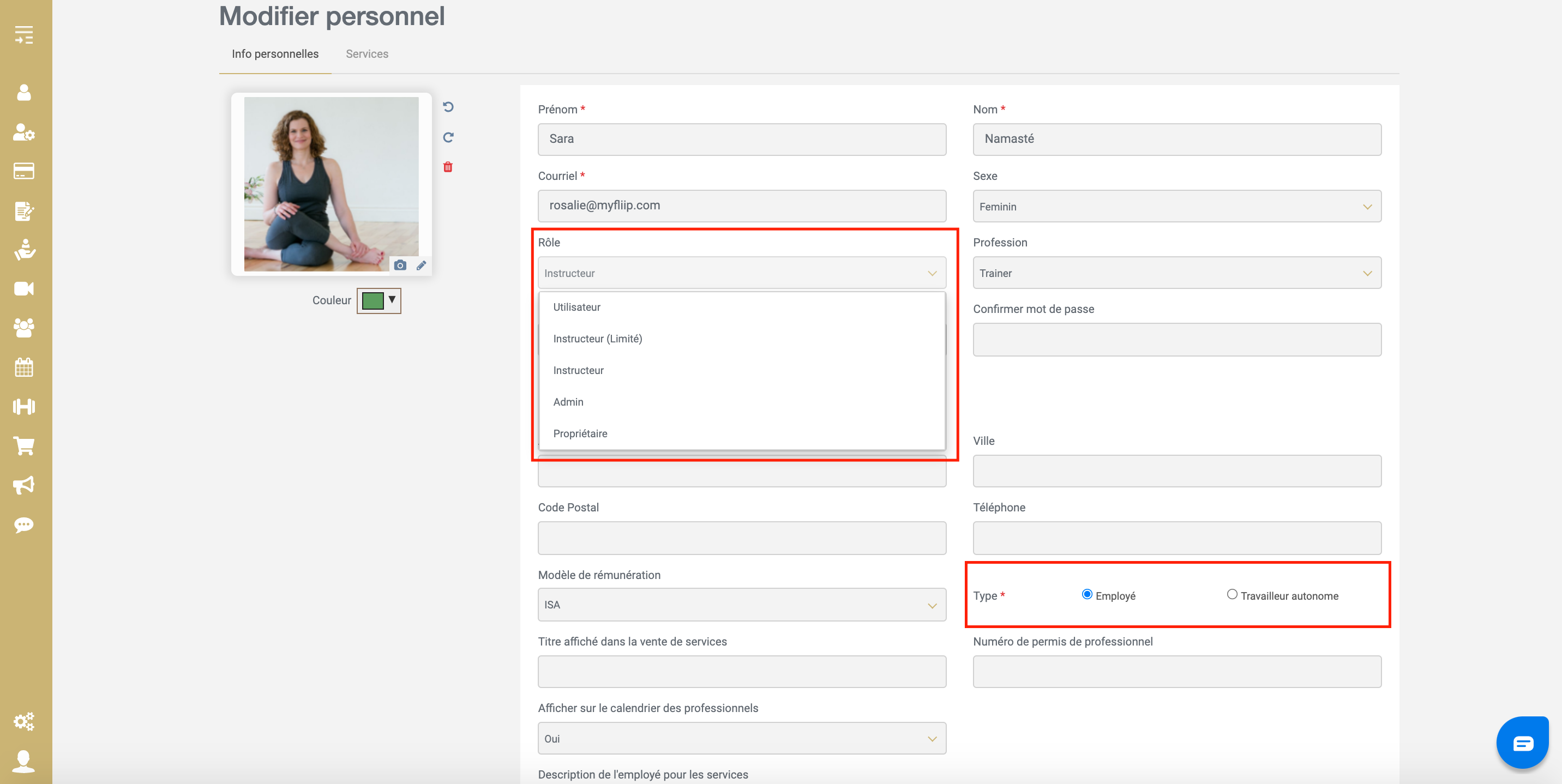The width and height of the screenshot is (1562, 784).
Task: Rotate photo counterclockwise with undo arrow icon
Action: [x=448, y=107]
